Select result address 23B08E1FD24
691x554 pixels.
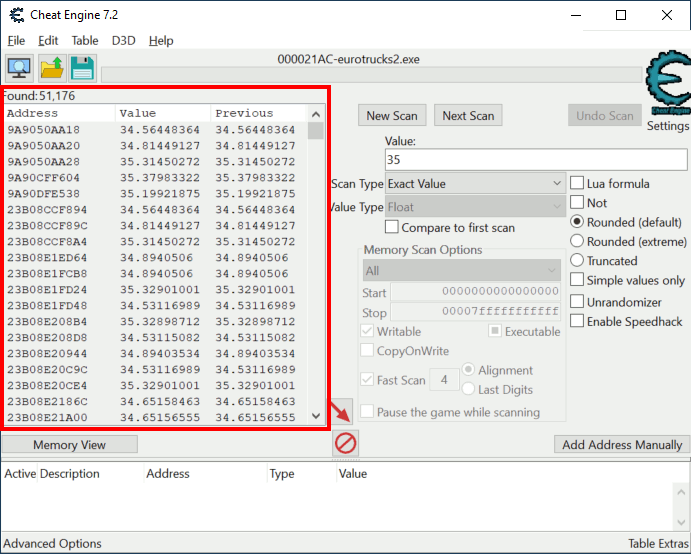pyautogui.click(x=47, y=290)
